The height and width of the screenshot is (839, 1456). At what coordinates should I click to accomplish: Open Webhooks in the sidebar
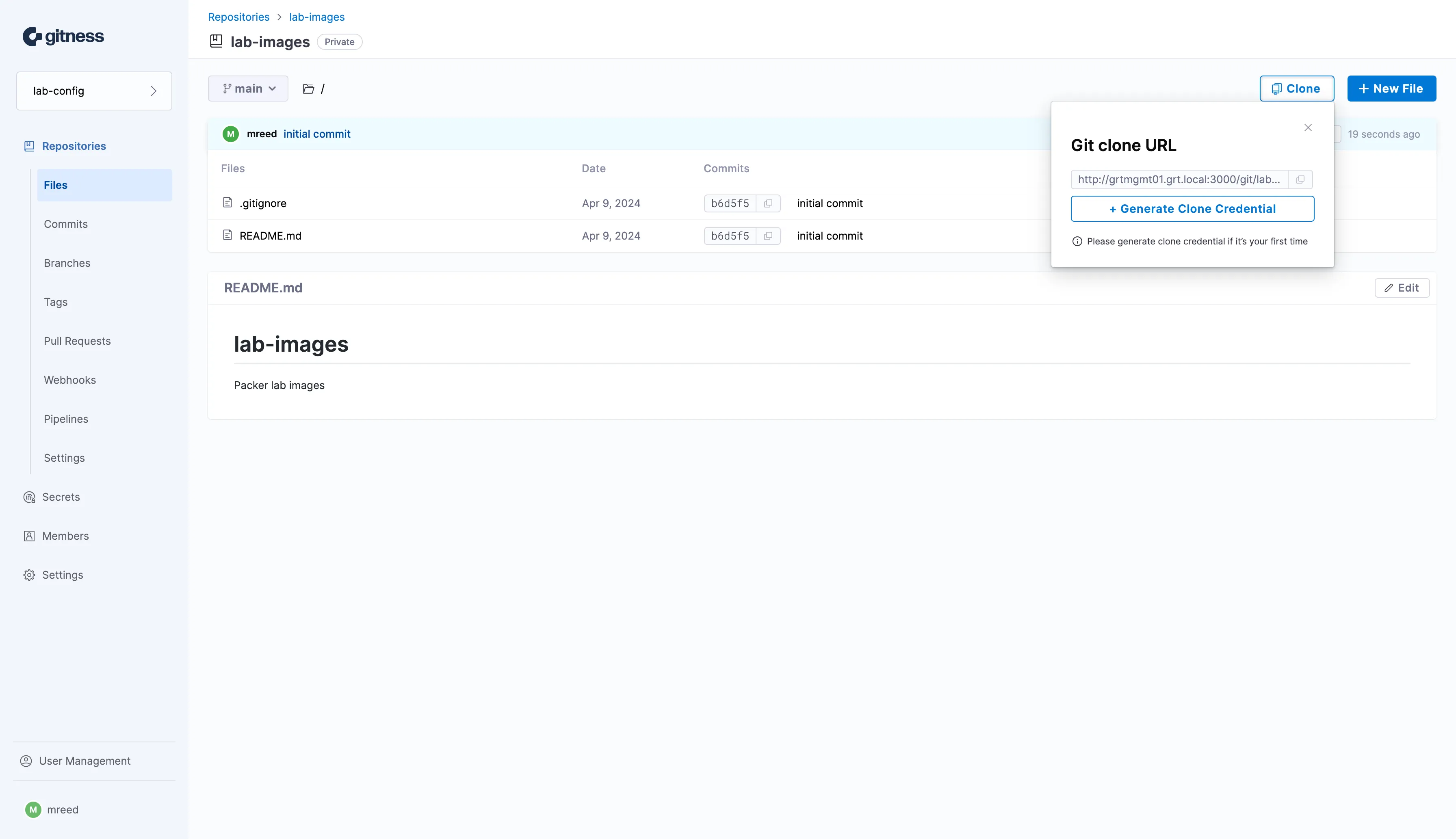70,381
